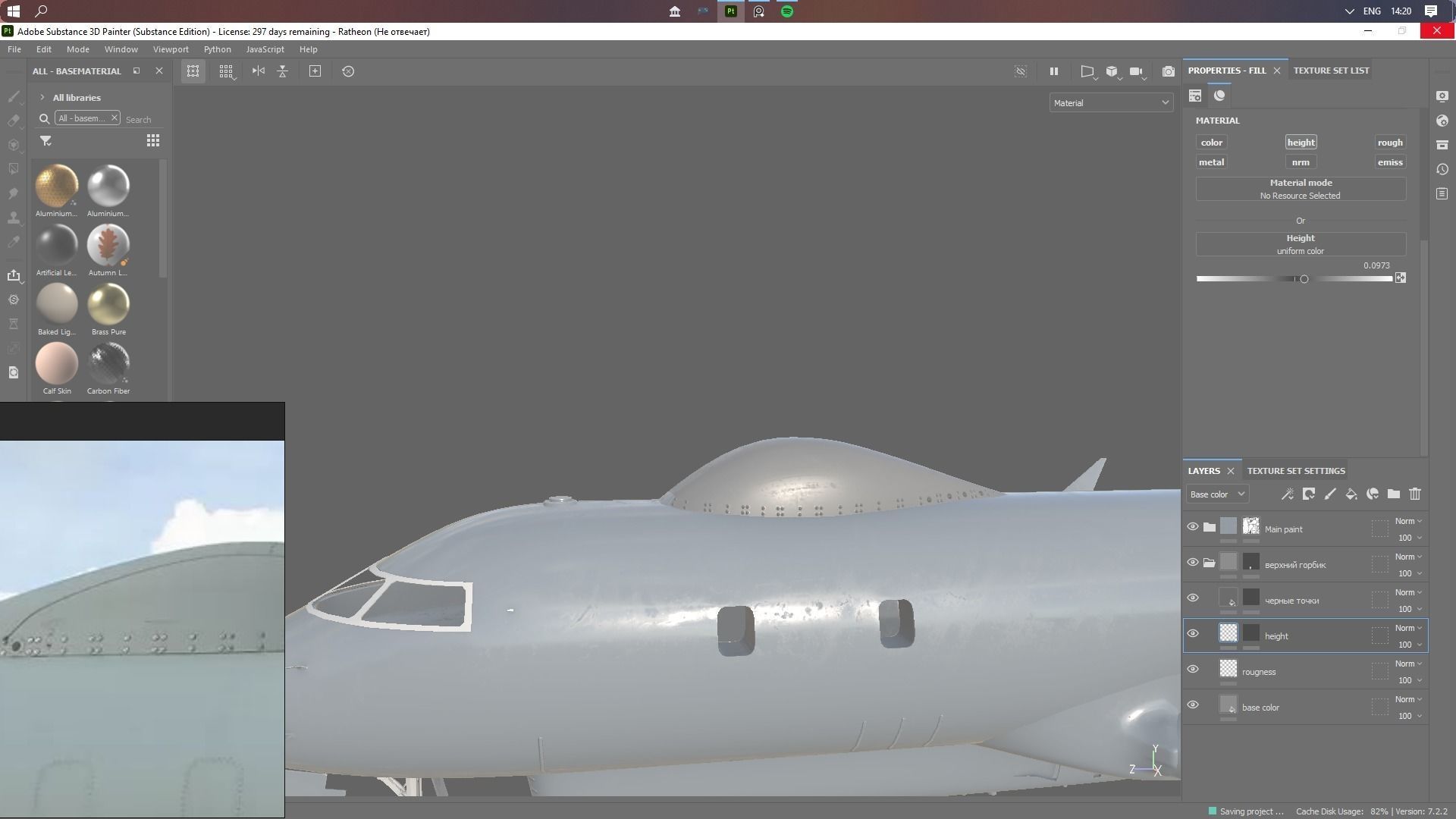Screen dimensions: 1456x819
Task: Switch to Texture Set List tab
Action: click(x=1331, y=71)
